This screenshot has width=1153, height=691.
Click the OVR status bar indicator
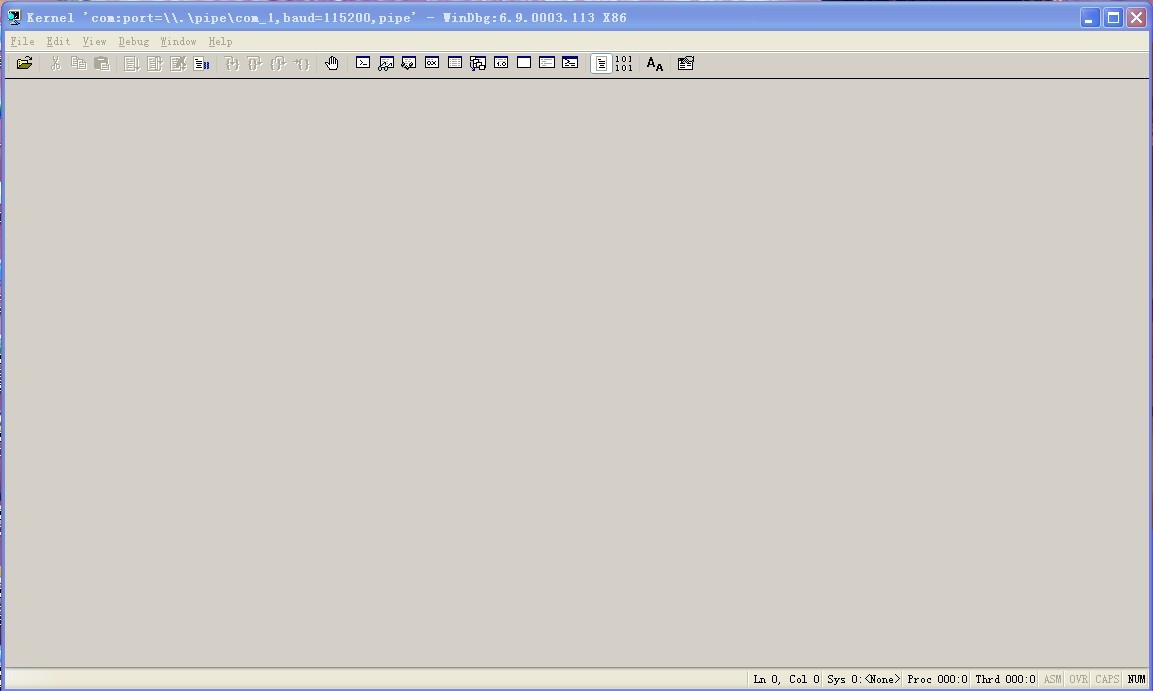point(1078,679)
